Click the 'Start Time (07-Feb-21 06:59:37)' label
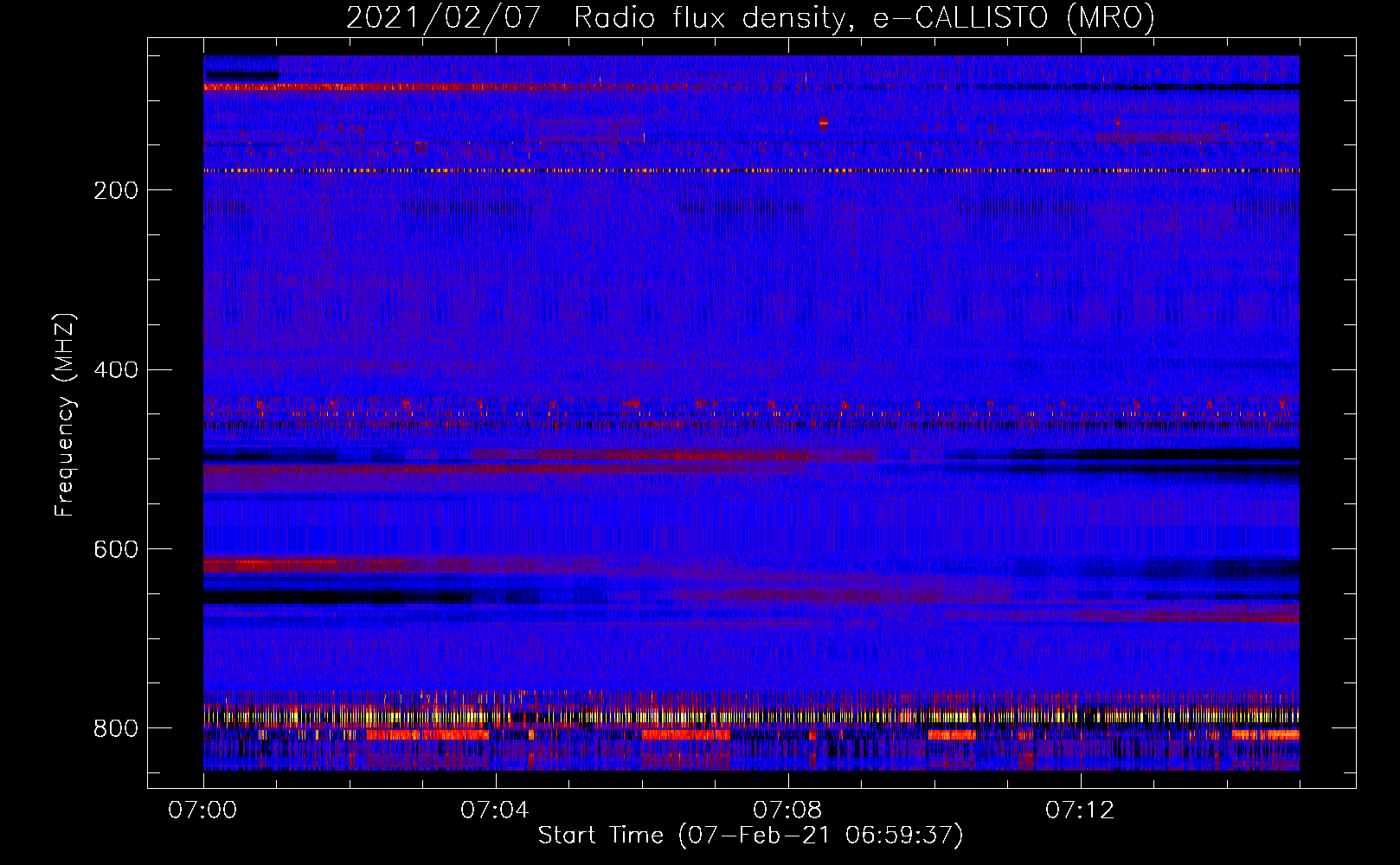Screen dimensions: 1400x865 click(750, 835)
